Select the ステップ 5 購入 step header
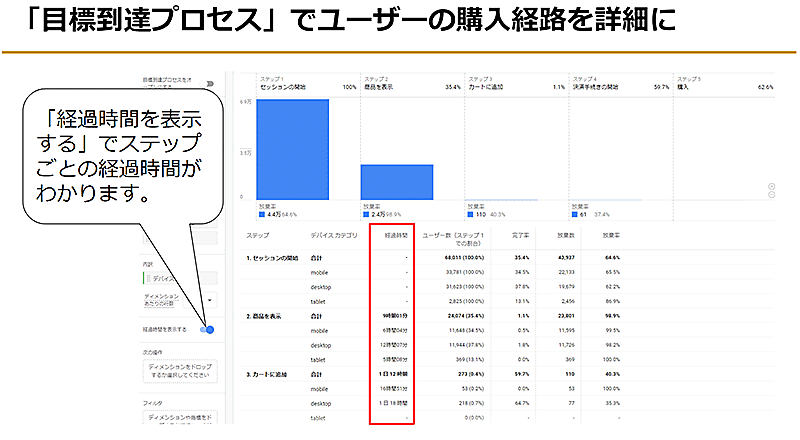Screen dimensions: 800x440 coord(725,83)
